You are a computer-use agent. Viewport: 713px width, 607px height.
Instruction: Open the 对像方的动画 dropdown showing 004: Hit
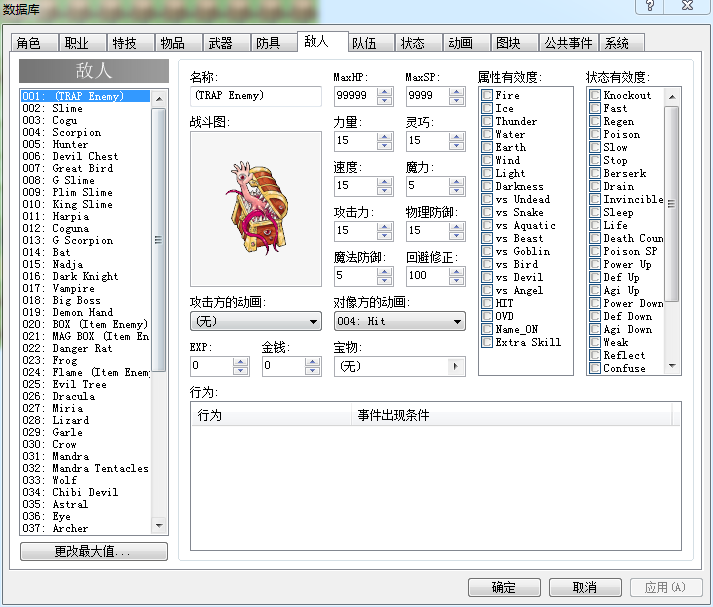399,321
